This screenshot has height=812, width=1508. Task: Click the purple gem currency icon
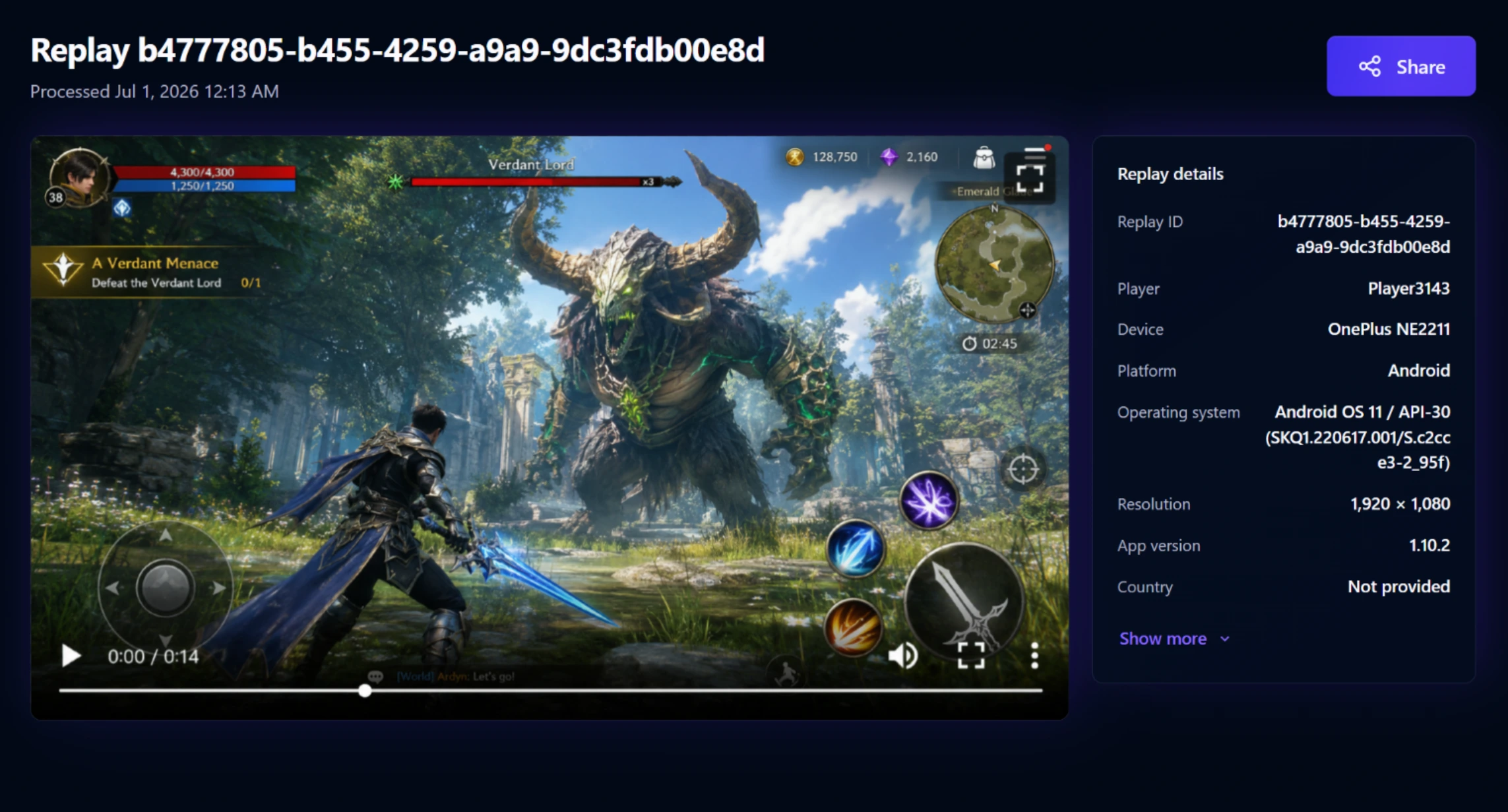tap(889, 157)
